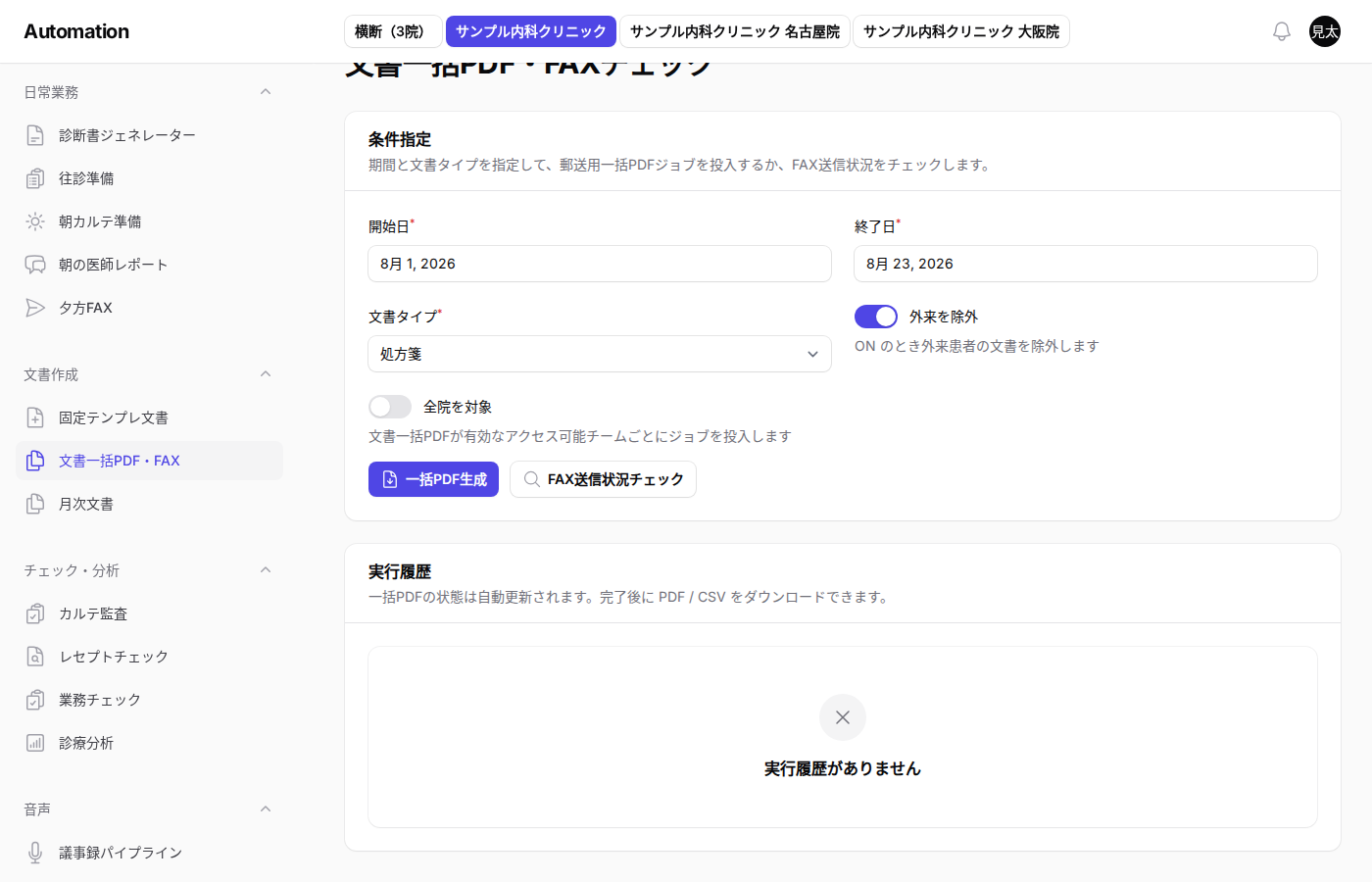This screenshot has height=882, width=1372.
Task: Click the 夕方FAX send arrow icon
Action: pyautogui.click(x=35, y=308)
